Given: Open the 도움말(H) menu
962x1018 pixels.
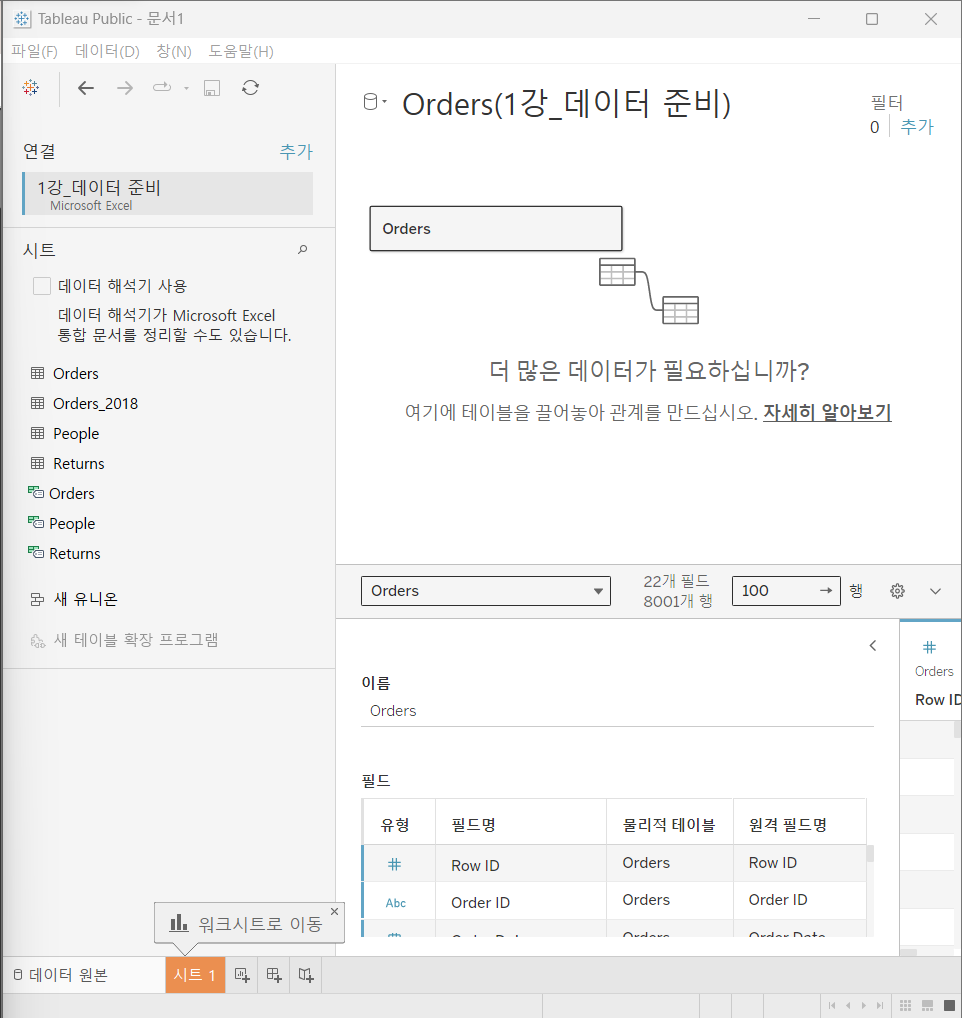Looking at the screenshot, I should tap(241, 51).
